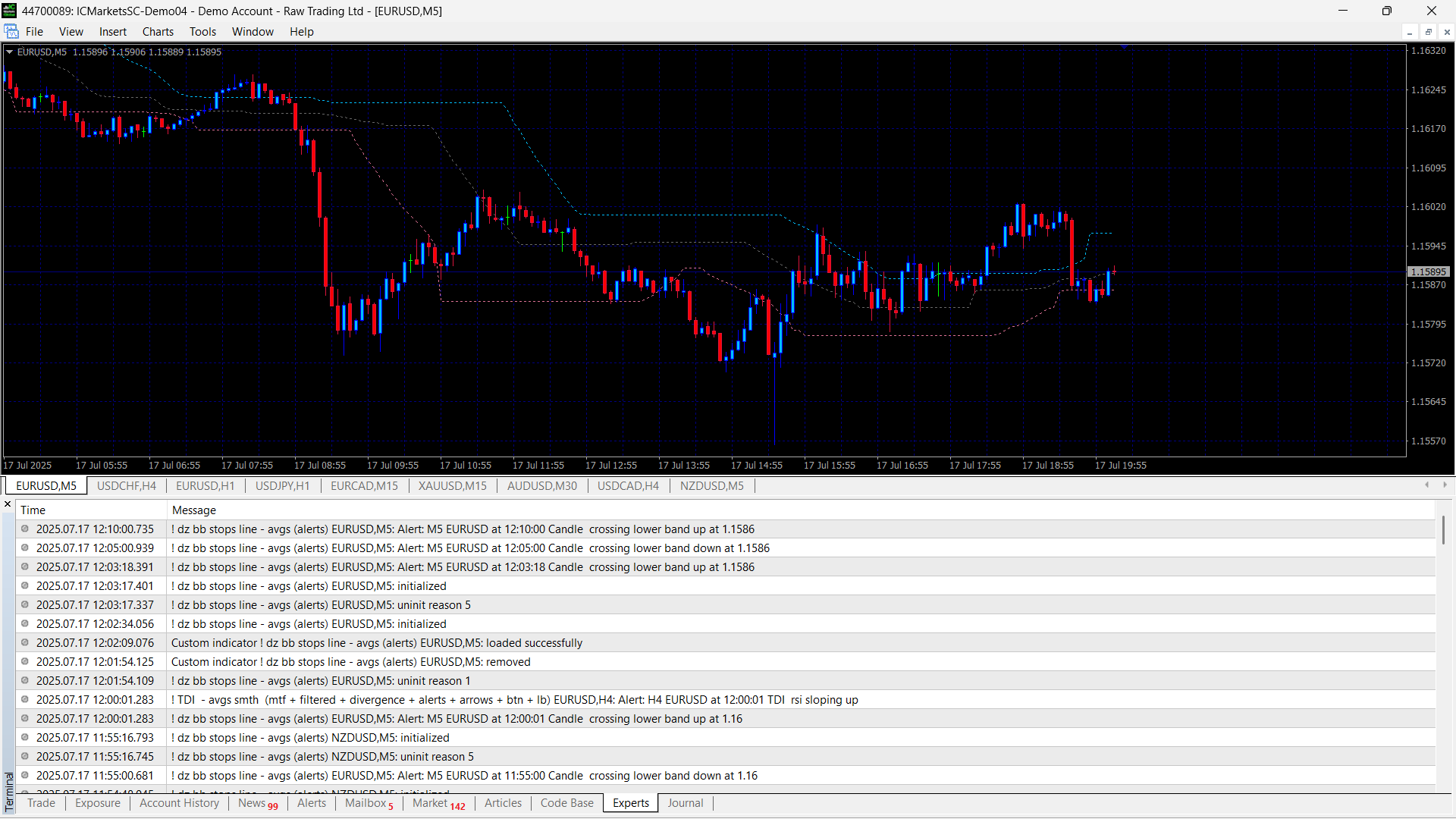
Task: Click the chart document icon beside File
Action: pos(11,31)
